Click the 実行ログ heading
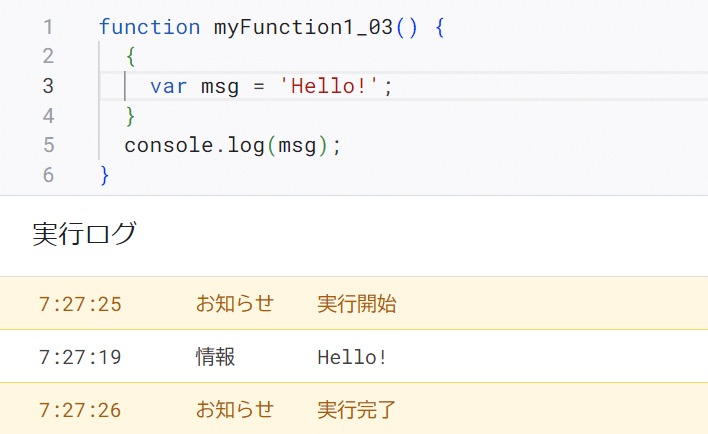The height and width of the screenshot is (434, 708). (x=84, y=233)
